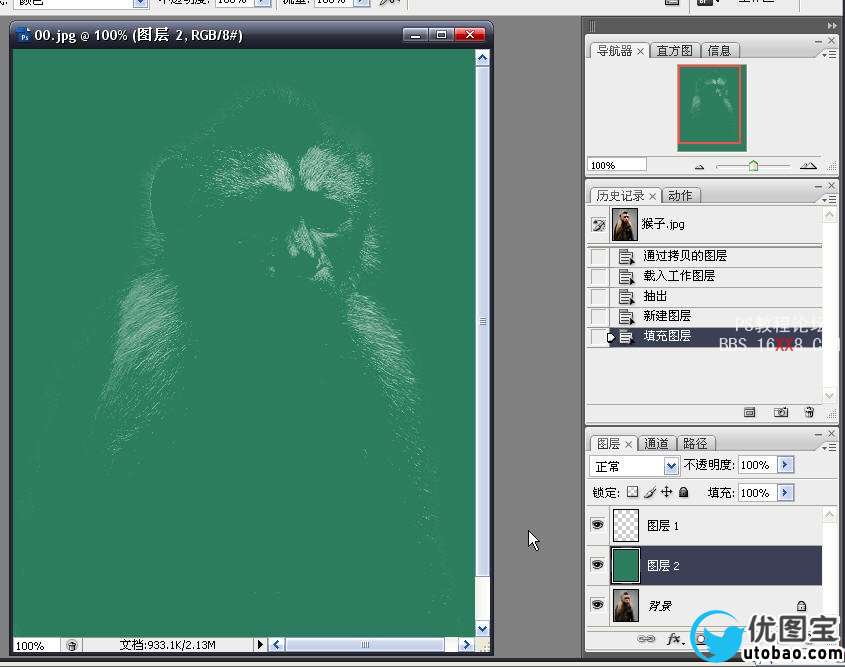Toggle history brush source box for 新建图层
The width and height of the screenshot is (845, 667).
pyautogui.click(x=598, y=316)
